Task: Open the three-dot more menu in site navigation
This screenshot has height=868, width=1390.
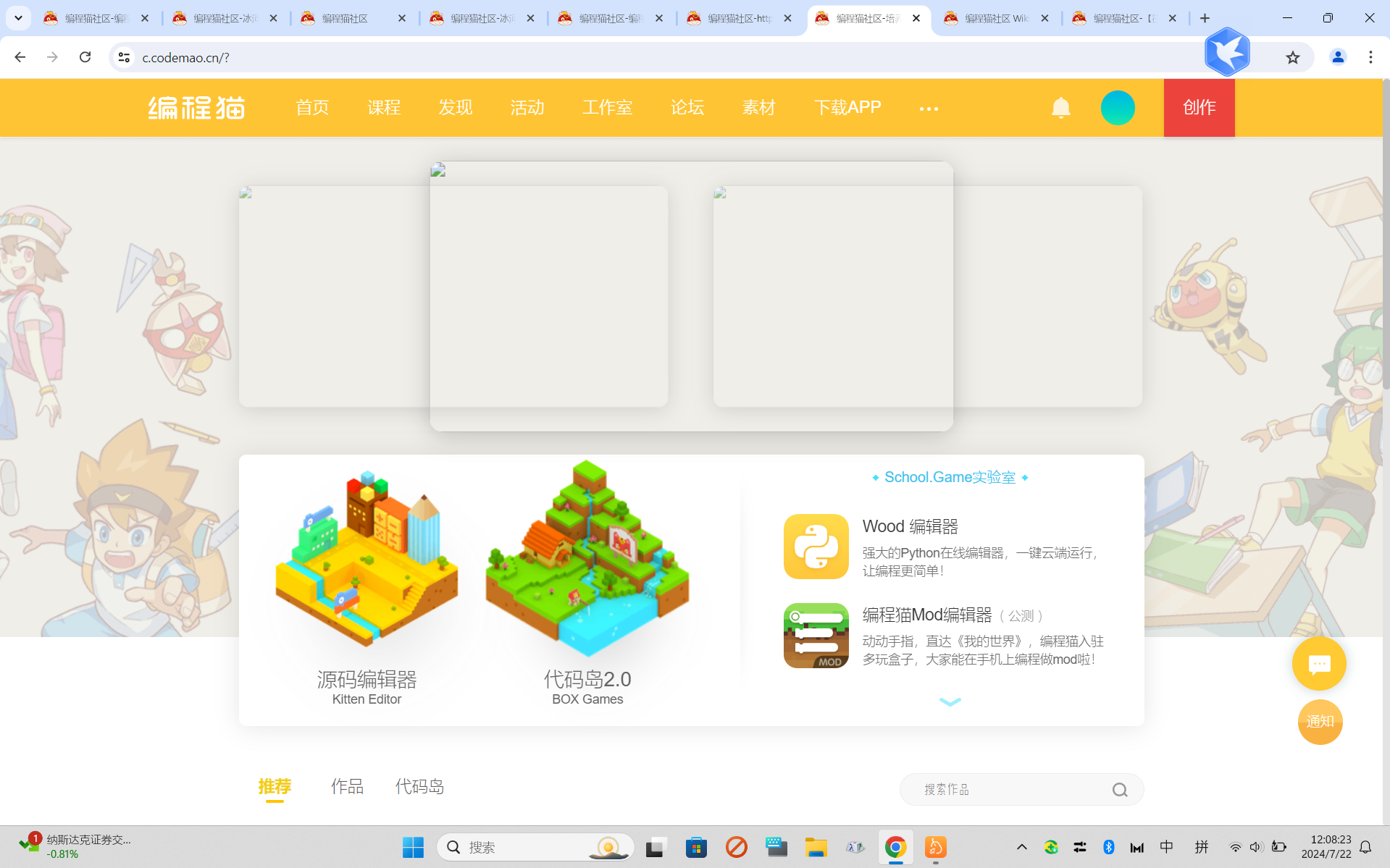Action: 929,109
